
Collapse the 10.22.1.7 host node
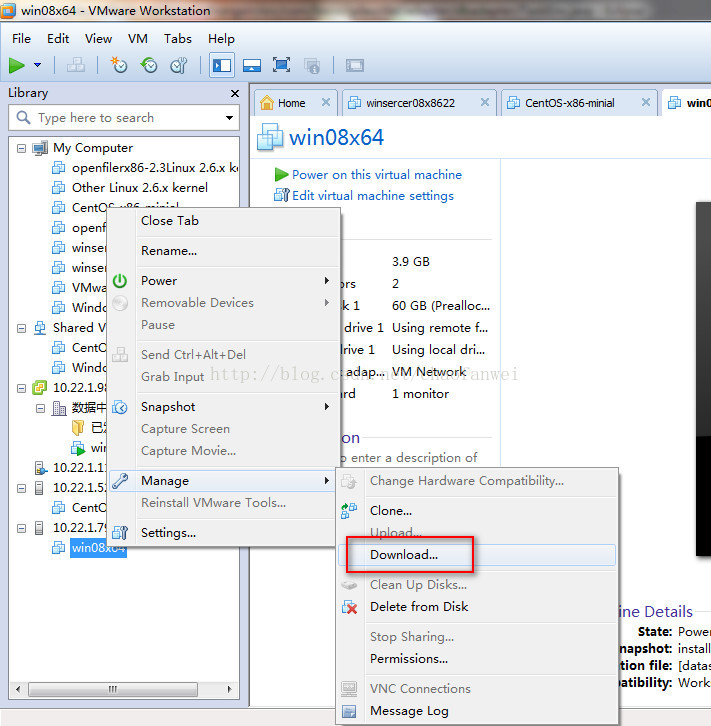[21, 528]
